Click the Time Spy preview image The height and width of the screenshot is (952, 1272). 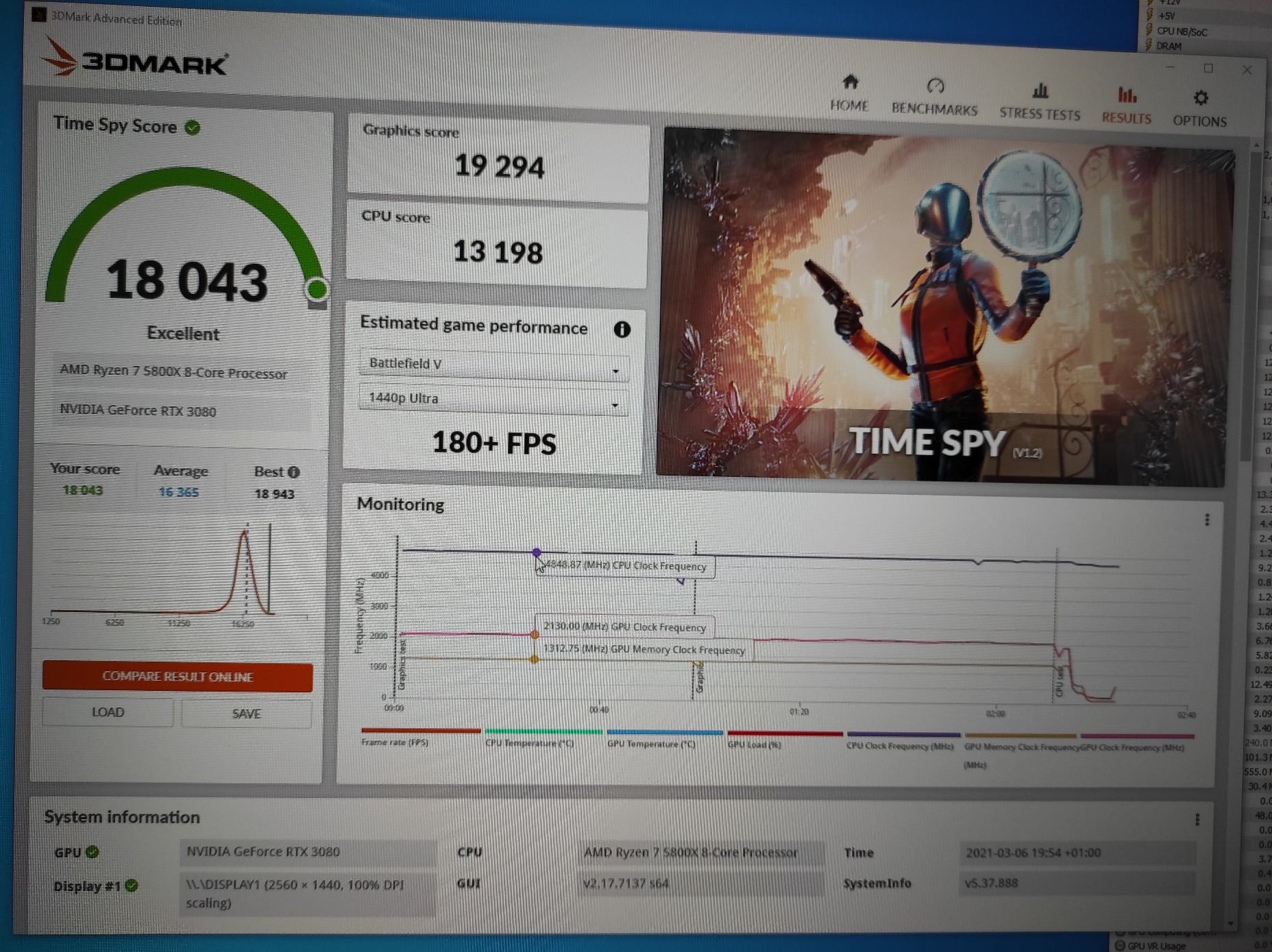coord(946,308)
